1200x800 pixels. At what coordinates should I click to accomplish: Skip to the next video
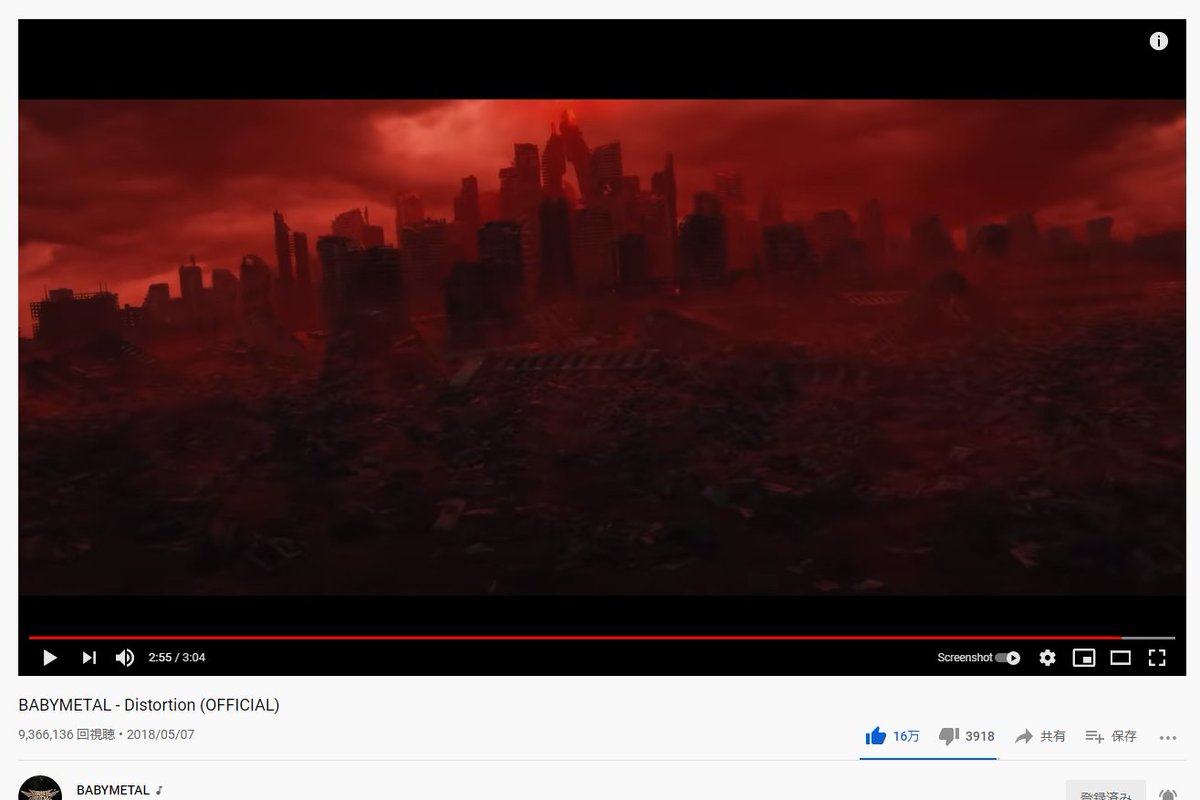click(x=89, y=657)
